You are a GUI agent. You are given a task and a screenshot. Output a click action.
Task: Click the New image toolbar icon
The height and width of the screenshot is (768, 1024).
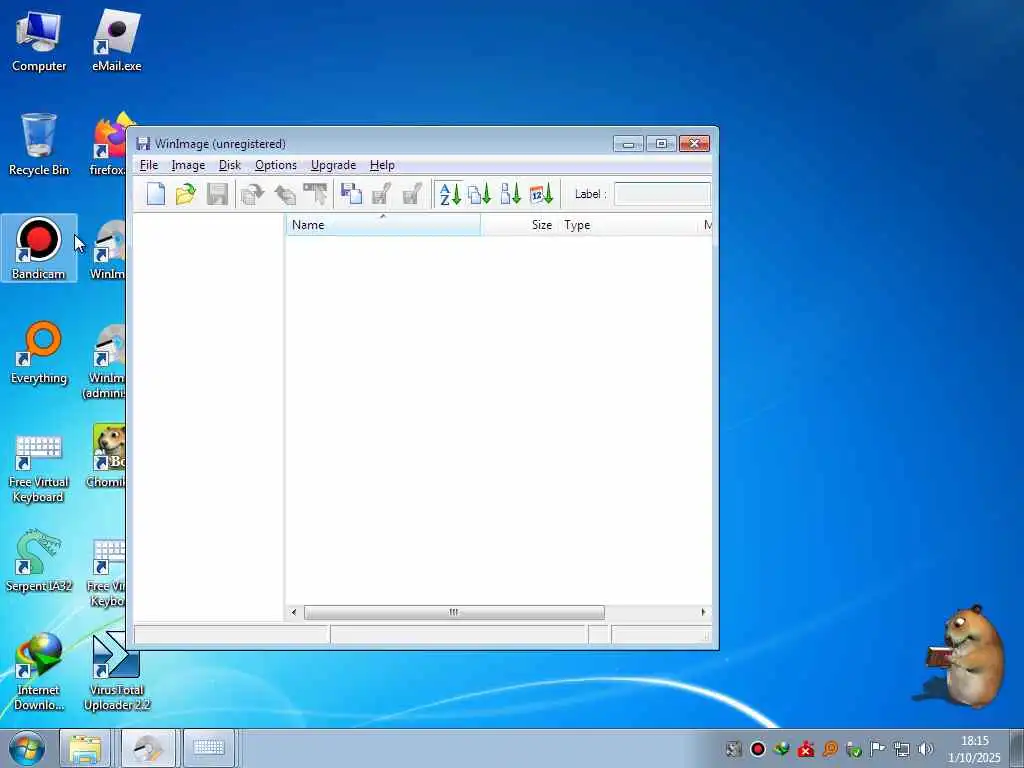tap(155, 194)
